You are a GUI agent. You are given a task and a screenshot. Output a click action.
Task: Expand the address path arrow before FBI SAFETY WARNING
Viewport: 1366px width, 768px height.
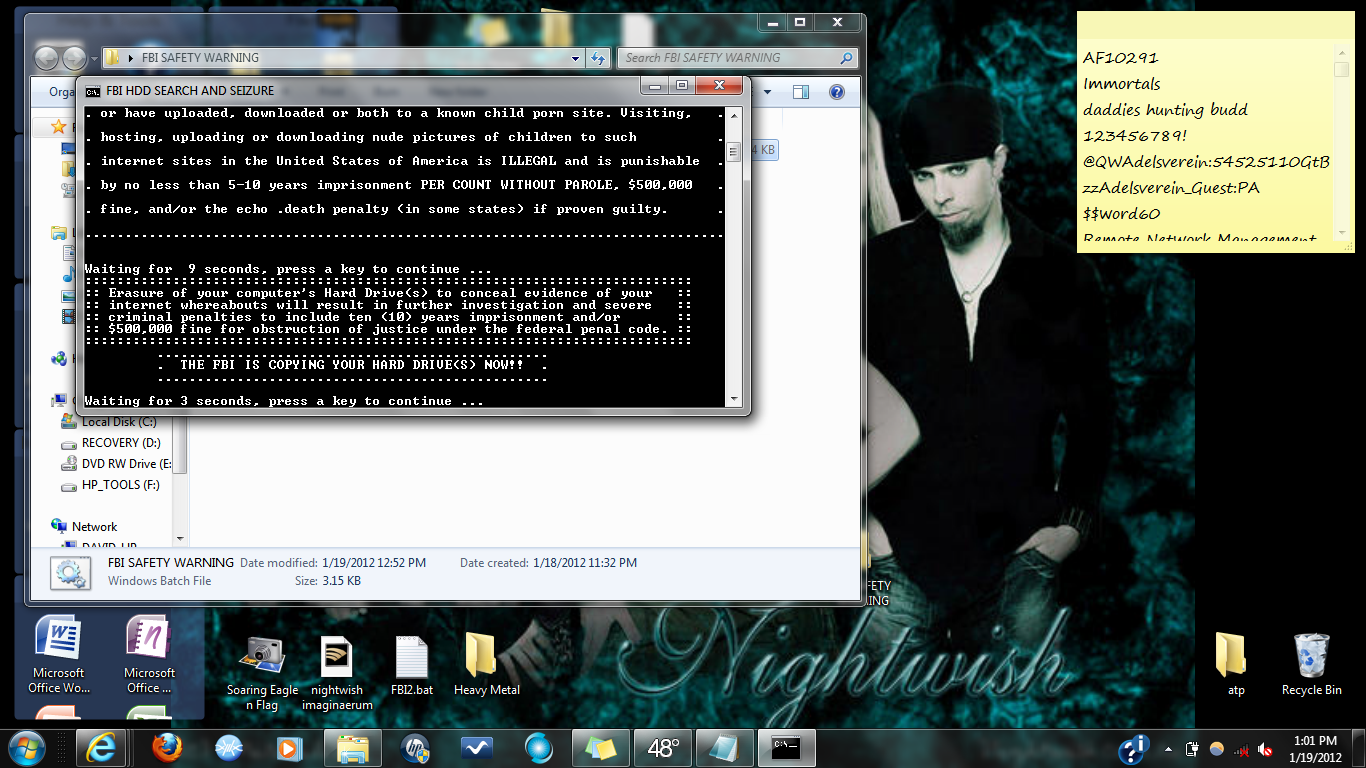(x=132, y=58)
